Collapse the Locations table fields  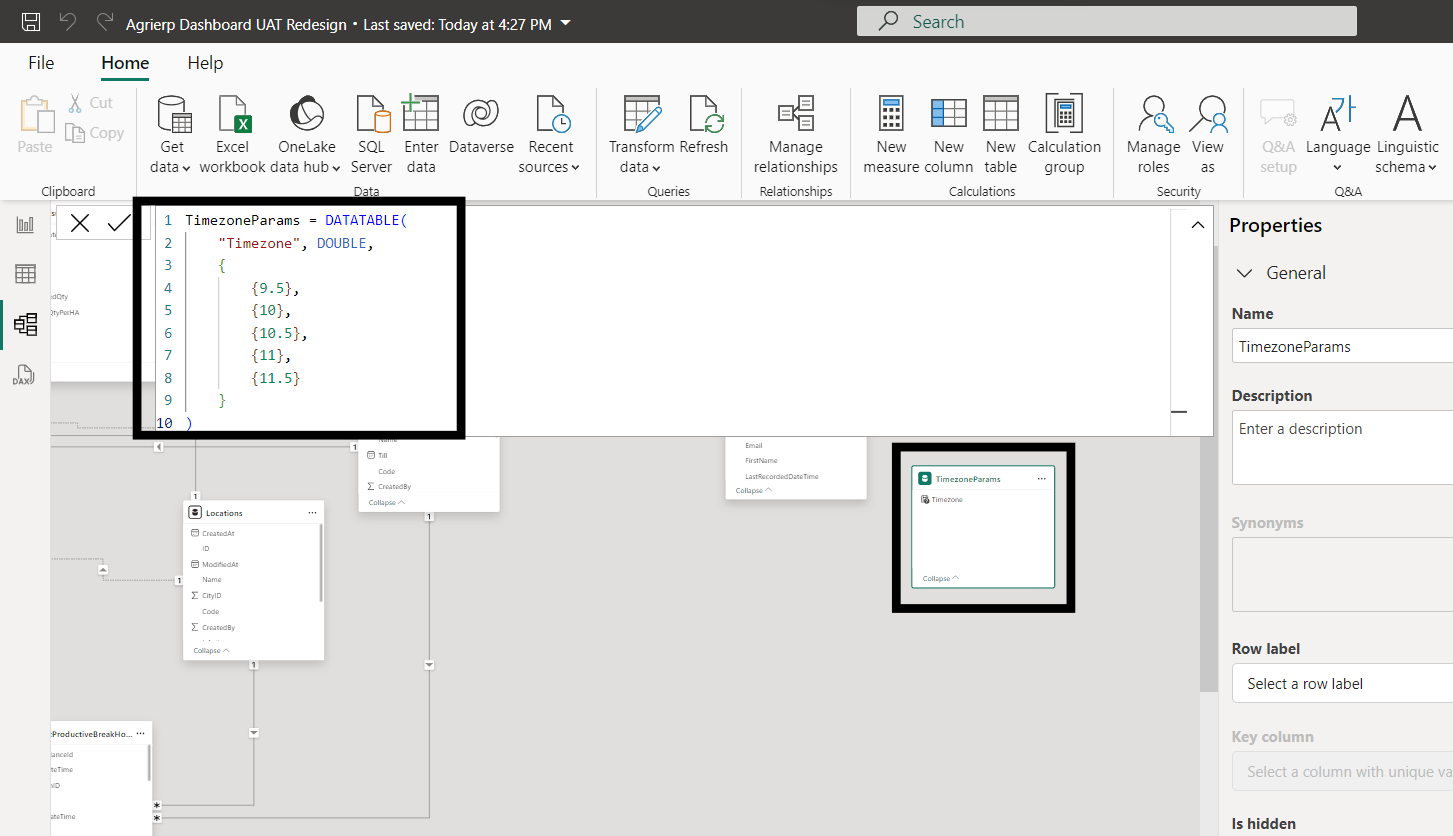[210, 650]
